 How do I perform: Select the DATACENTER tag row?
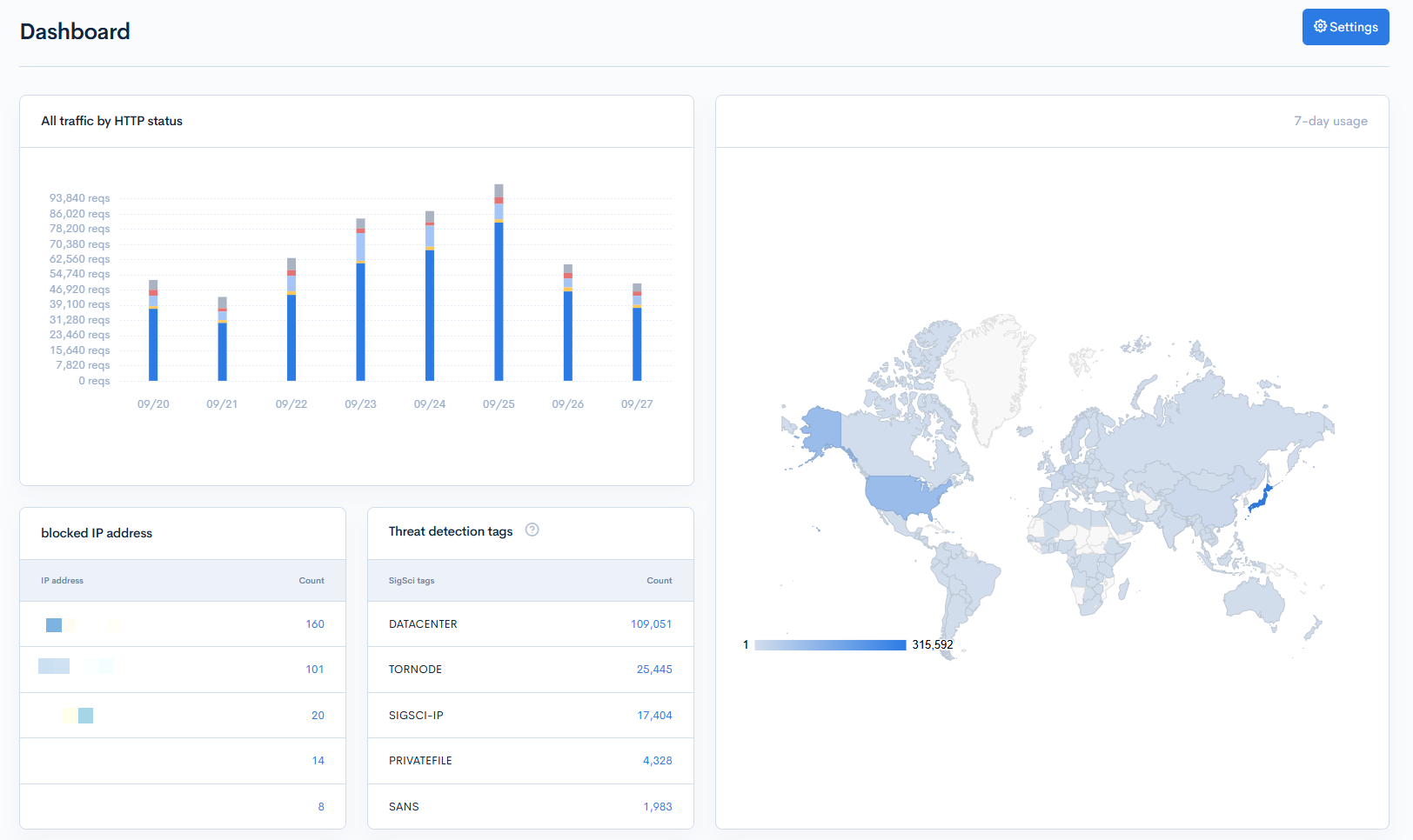coord(531,624)
